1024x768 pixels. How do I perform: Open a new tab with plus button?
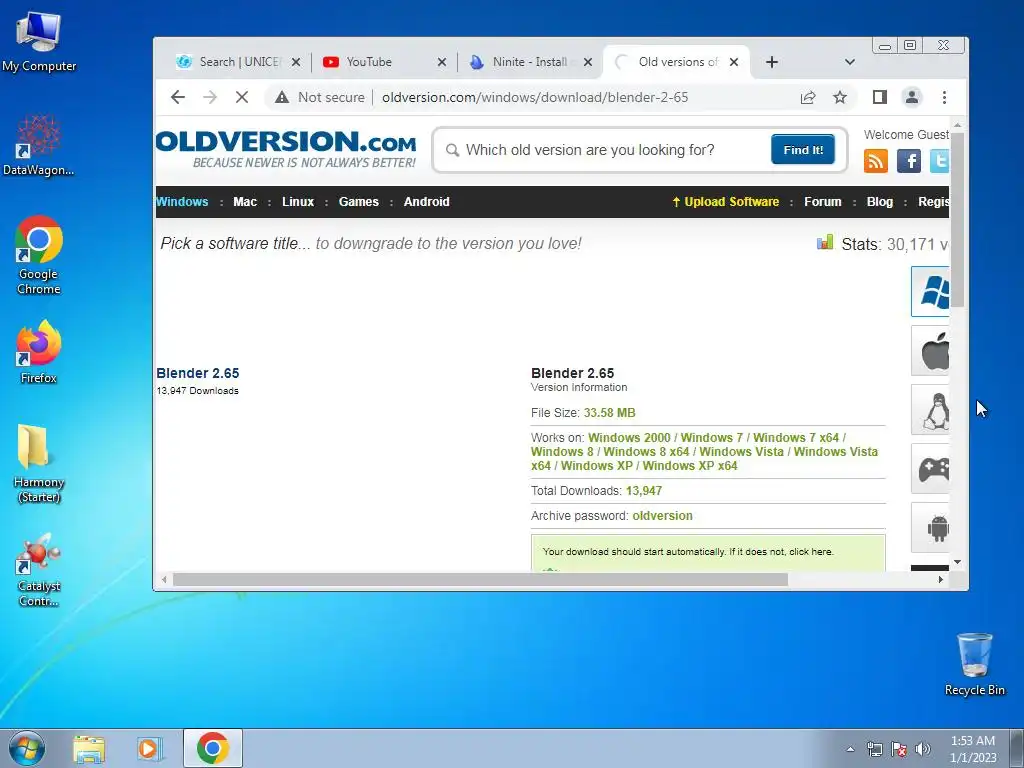coord(771,62)
